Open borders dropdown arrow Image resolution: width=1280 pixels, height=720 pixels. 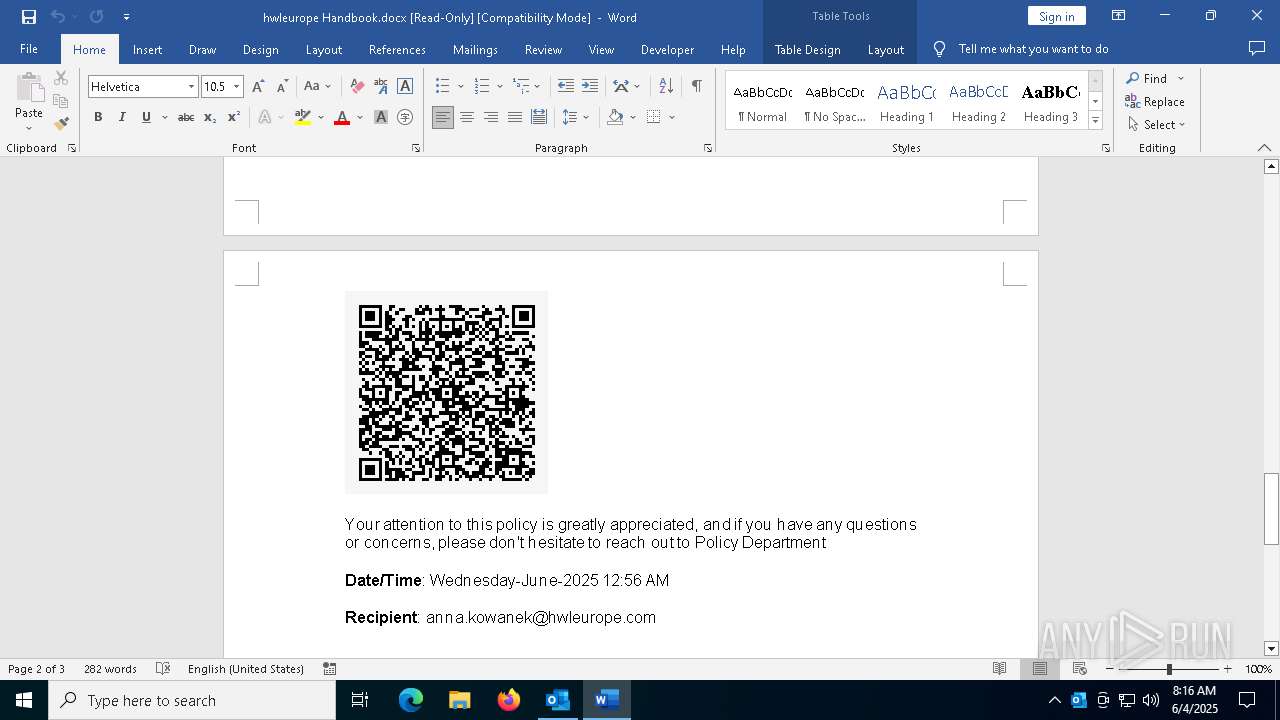coord(672,117)
